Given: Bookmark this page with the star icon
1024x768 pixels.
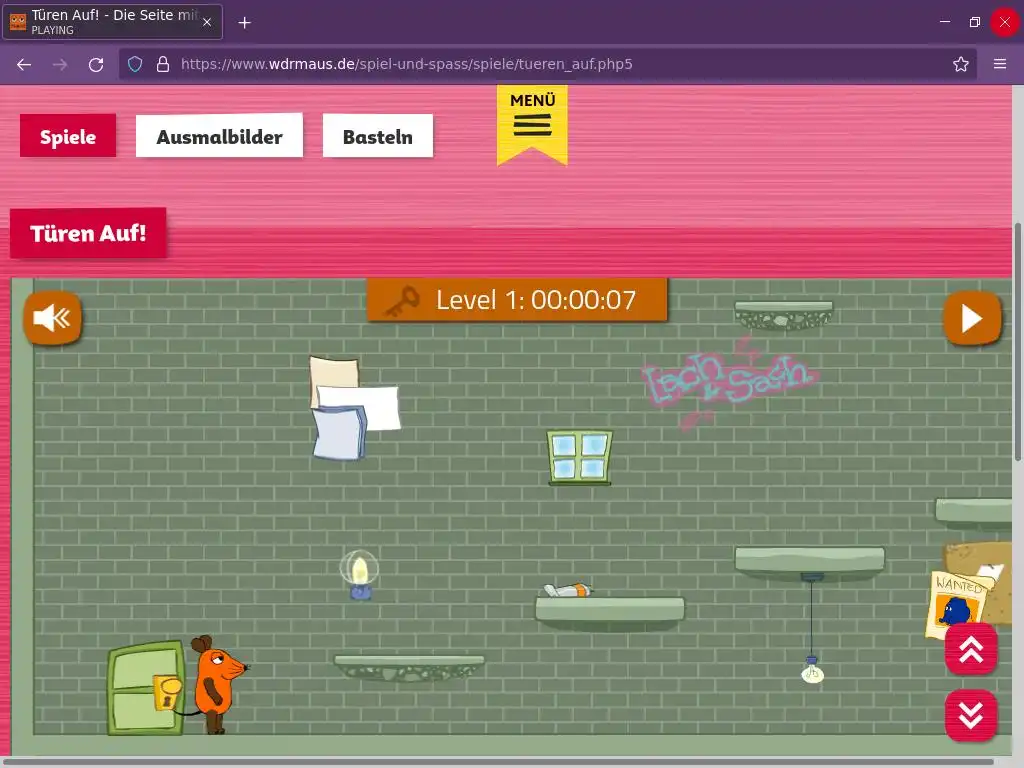Looking at the screenshot, I should (961, 64).
